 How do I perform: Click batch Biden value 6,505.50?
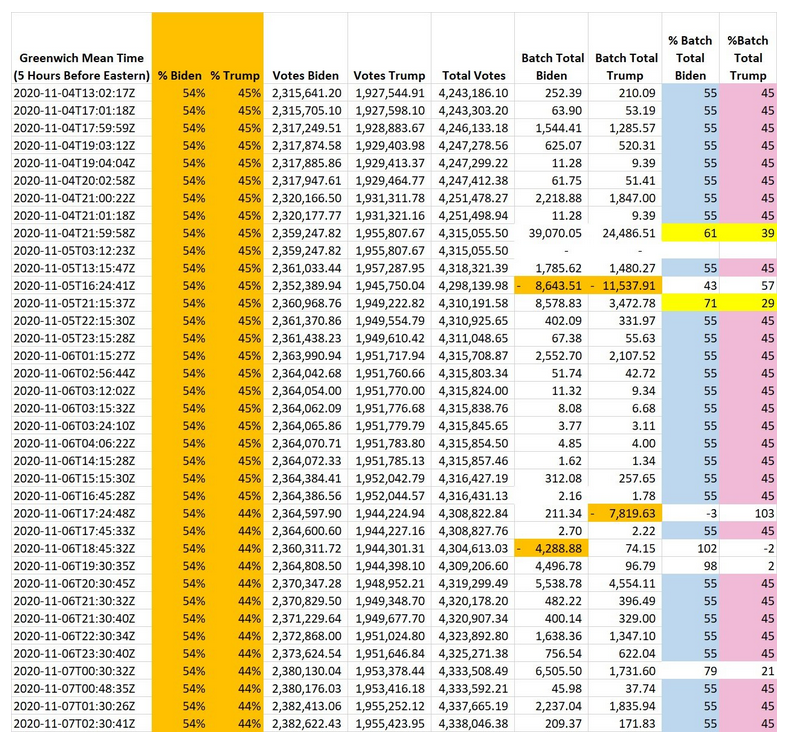pyautogui.click(x=559, y=671)
